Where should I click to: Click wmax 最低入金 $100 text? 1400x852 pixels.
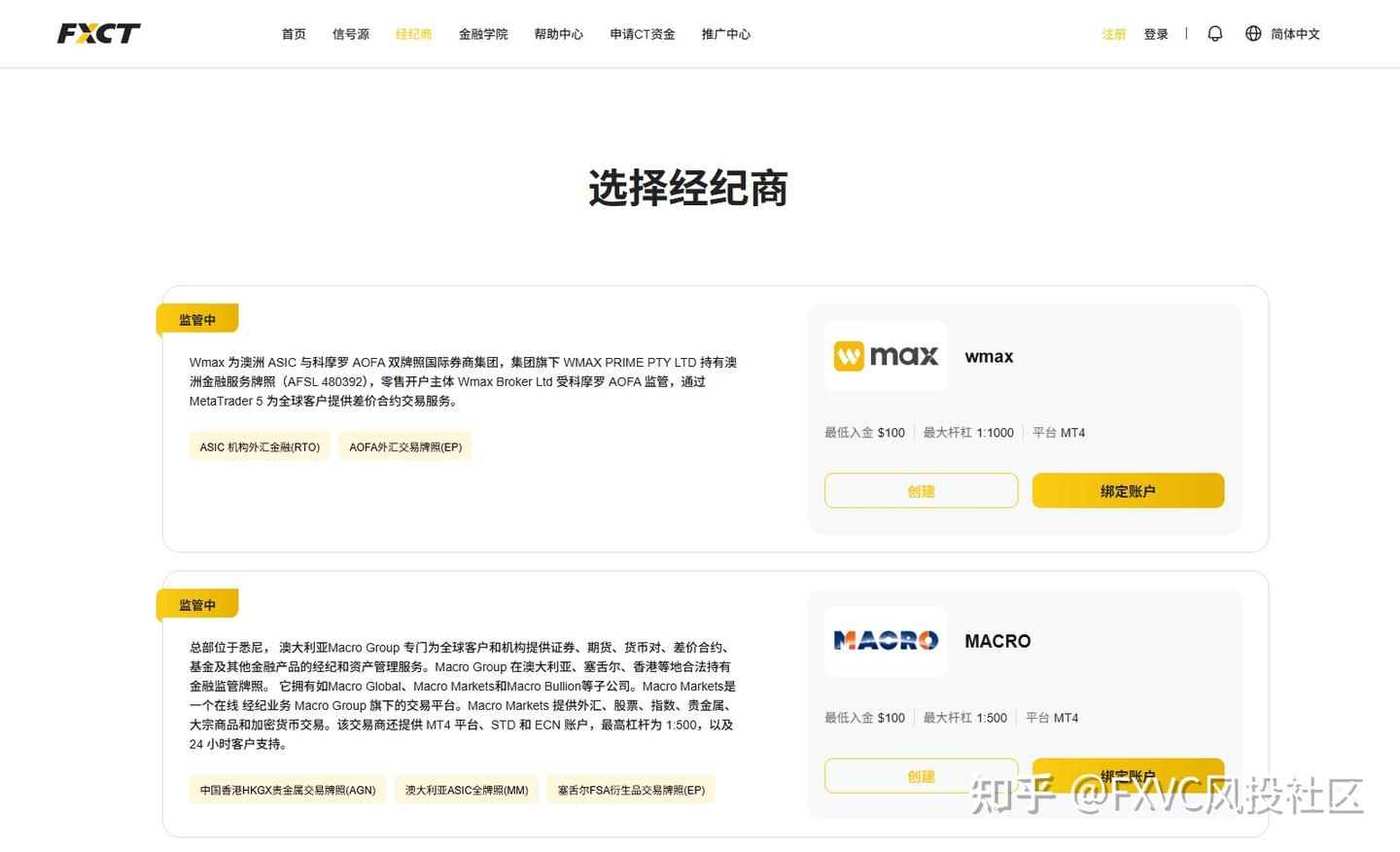tap(864, 433)
